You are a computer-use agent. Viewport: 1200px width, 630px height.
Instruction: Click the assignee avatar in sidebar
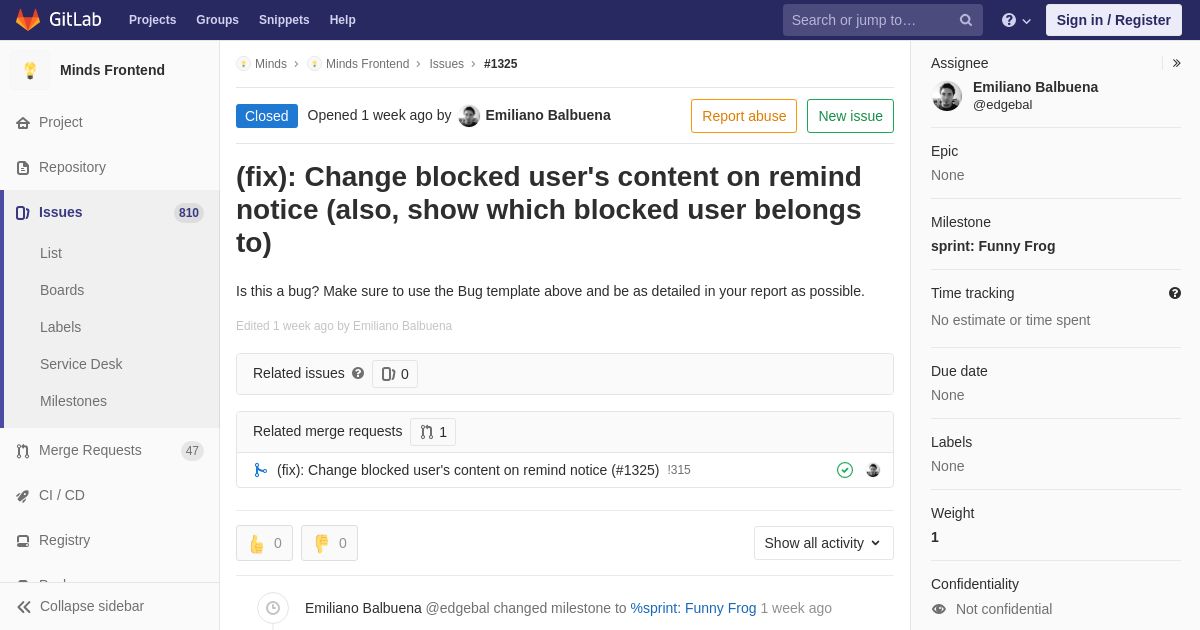point(947,96)
